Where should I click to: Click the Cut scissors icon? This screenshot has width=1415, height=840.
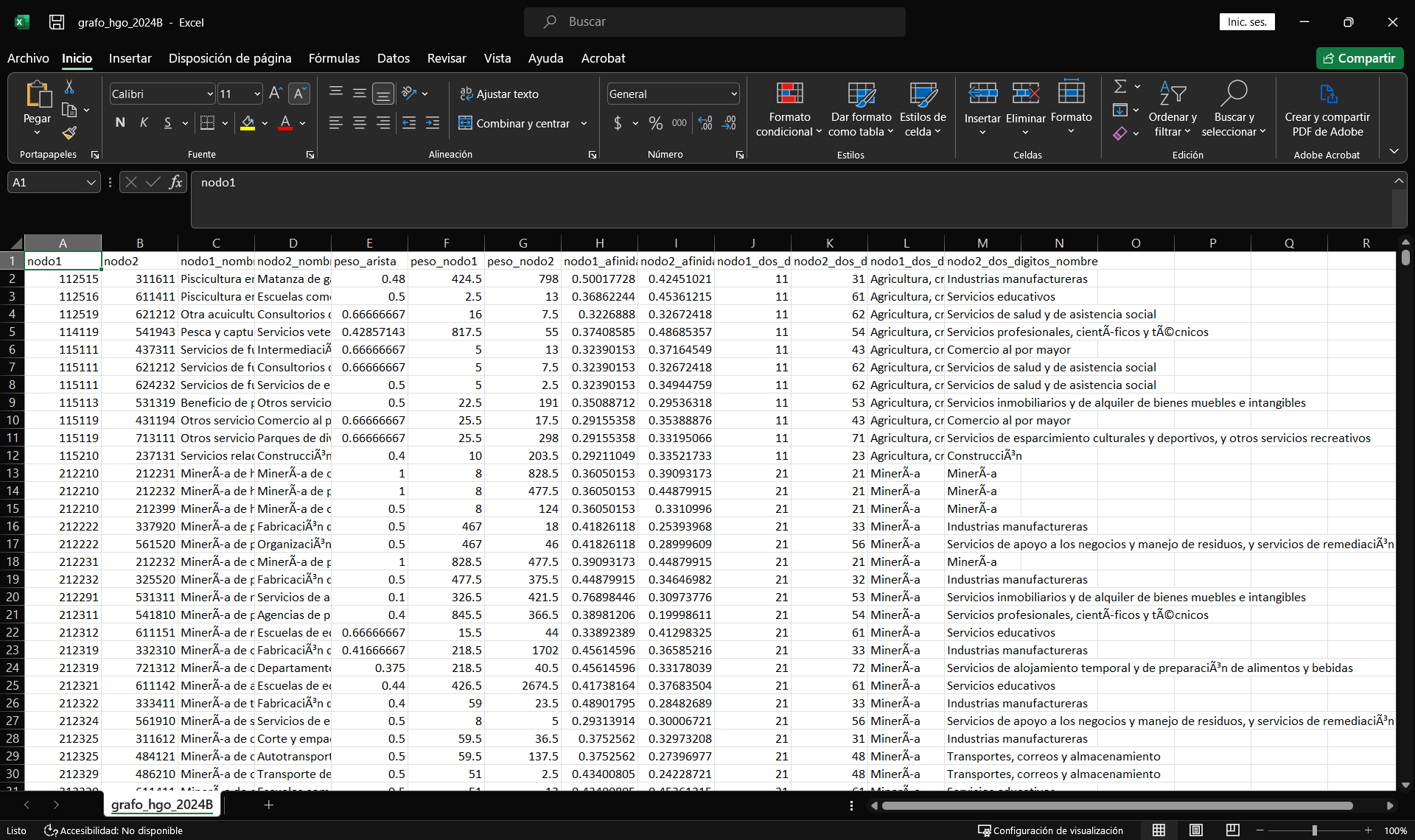69,87
